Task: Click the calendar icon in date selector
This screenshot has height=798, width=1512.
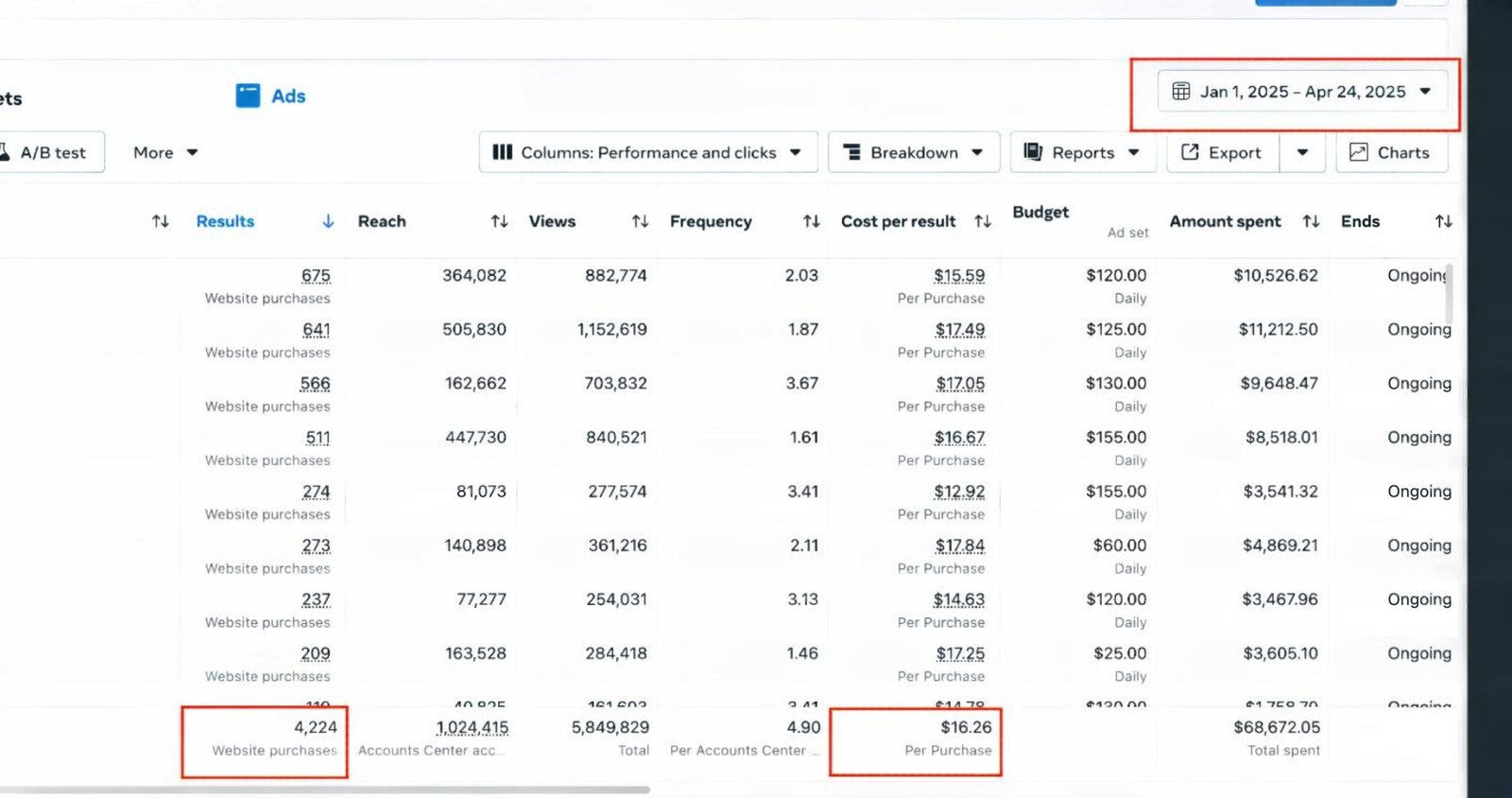Action: point(1180,92)
